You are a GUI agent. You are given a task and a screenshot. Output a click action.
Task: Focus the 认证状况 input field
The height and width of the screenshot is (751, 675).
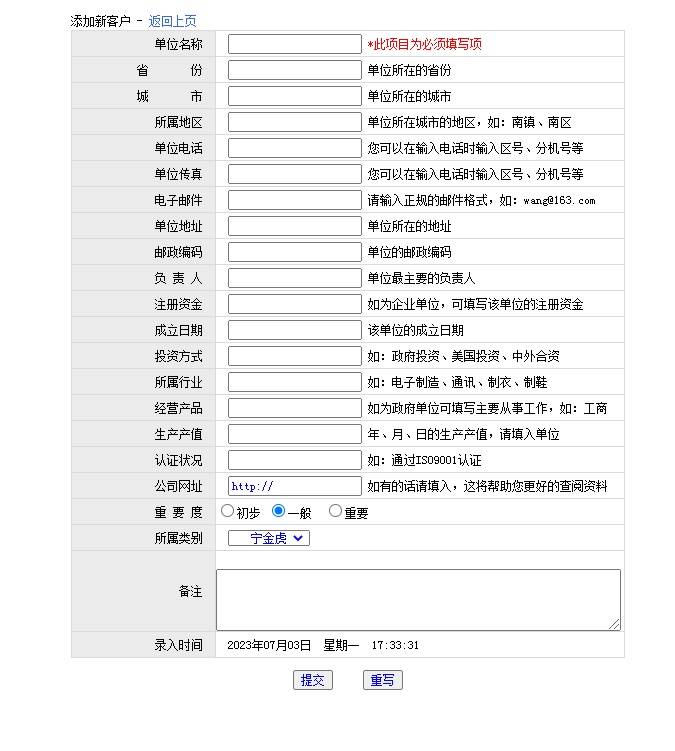pos(295,460)
